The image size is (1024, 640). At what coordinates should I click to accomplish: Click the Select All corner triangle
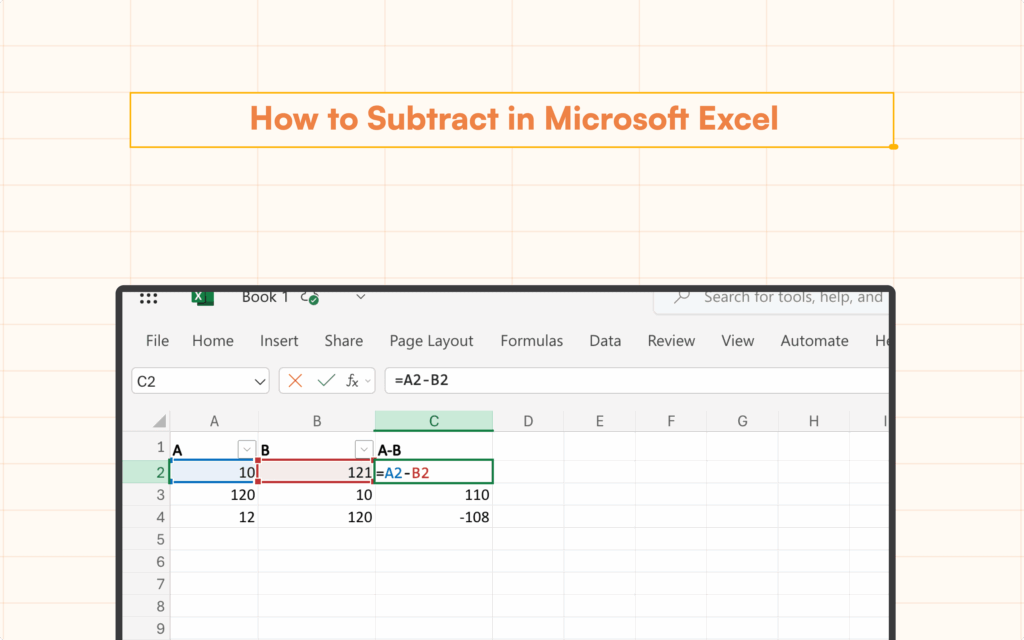pyautogui.click(x=159, y=422)
